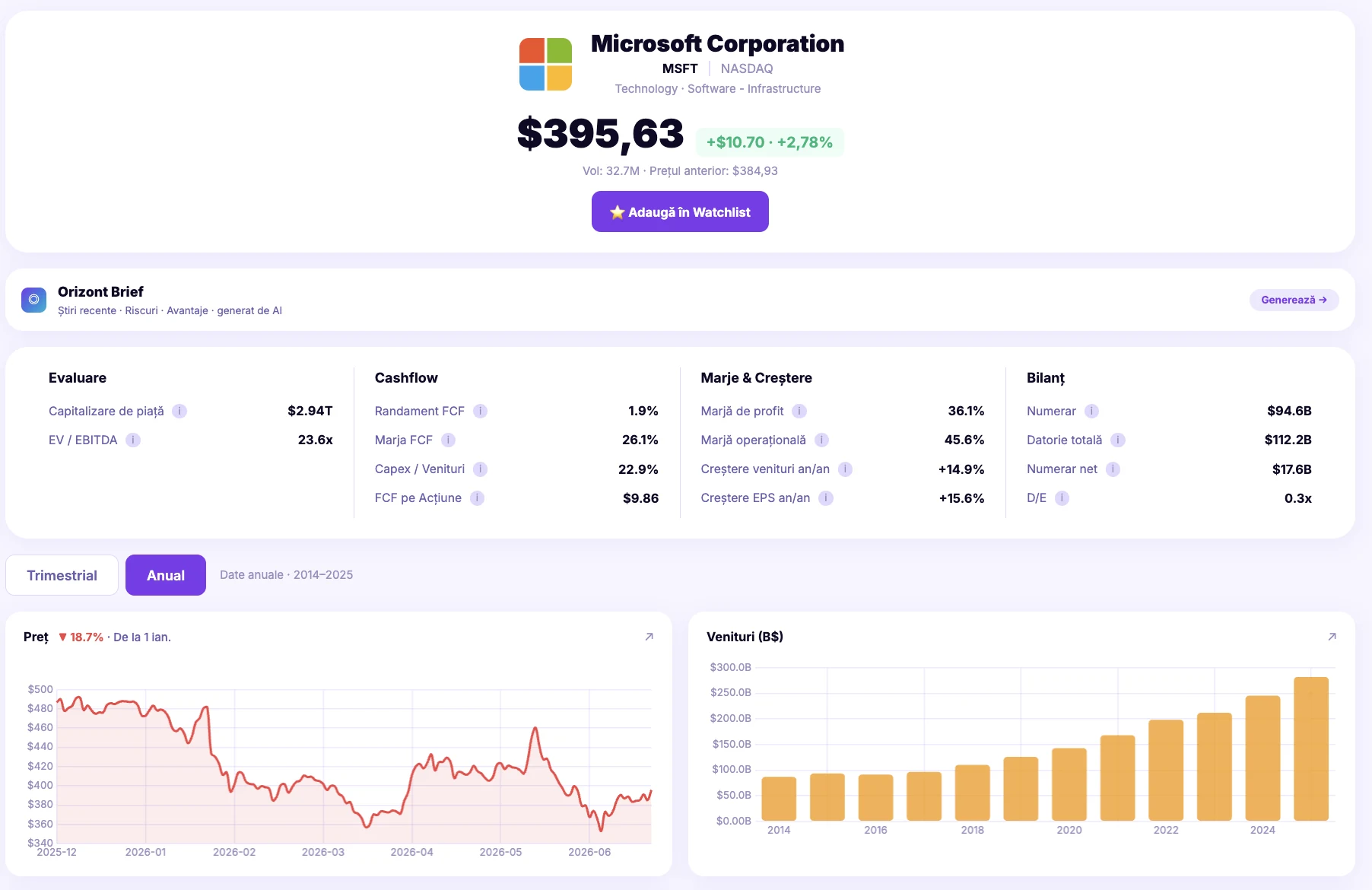1372x890 pixels.
Task: Click info icon beside FCF pe Acțiune
Action: 477,498
